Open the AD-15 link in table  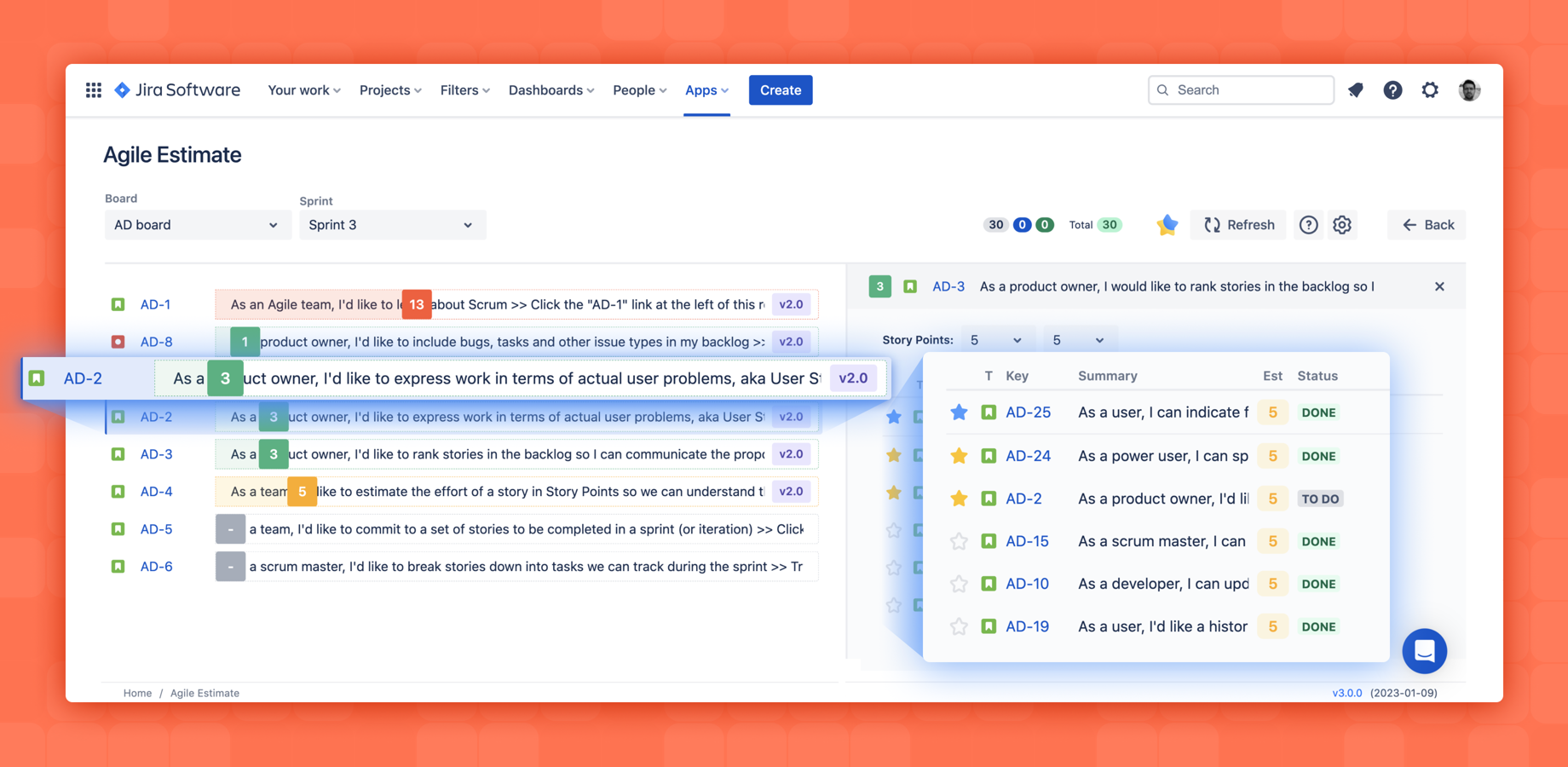point(1027,541)
